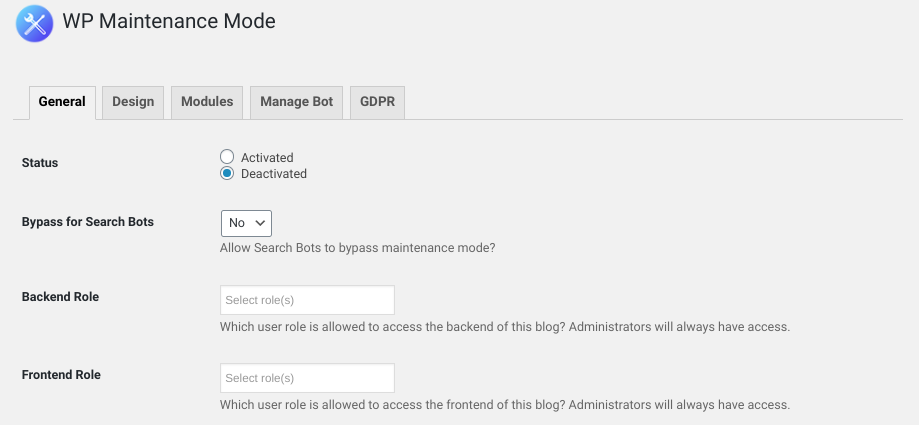Click the Frontend Role select field
The height and width of the screenshot is (425, 919).
pyautogui.click(x=307, y=378)
